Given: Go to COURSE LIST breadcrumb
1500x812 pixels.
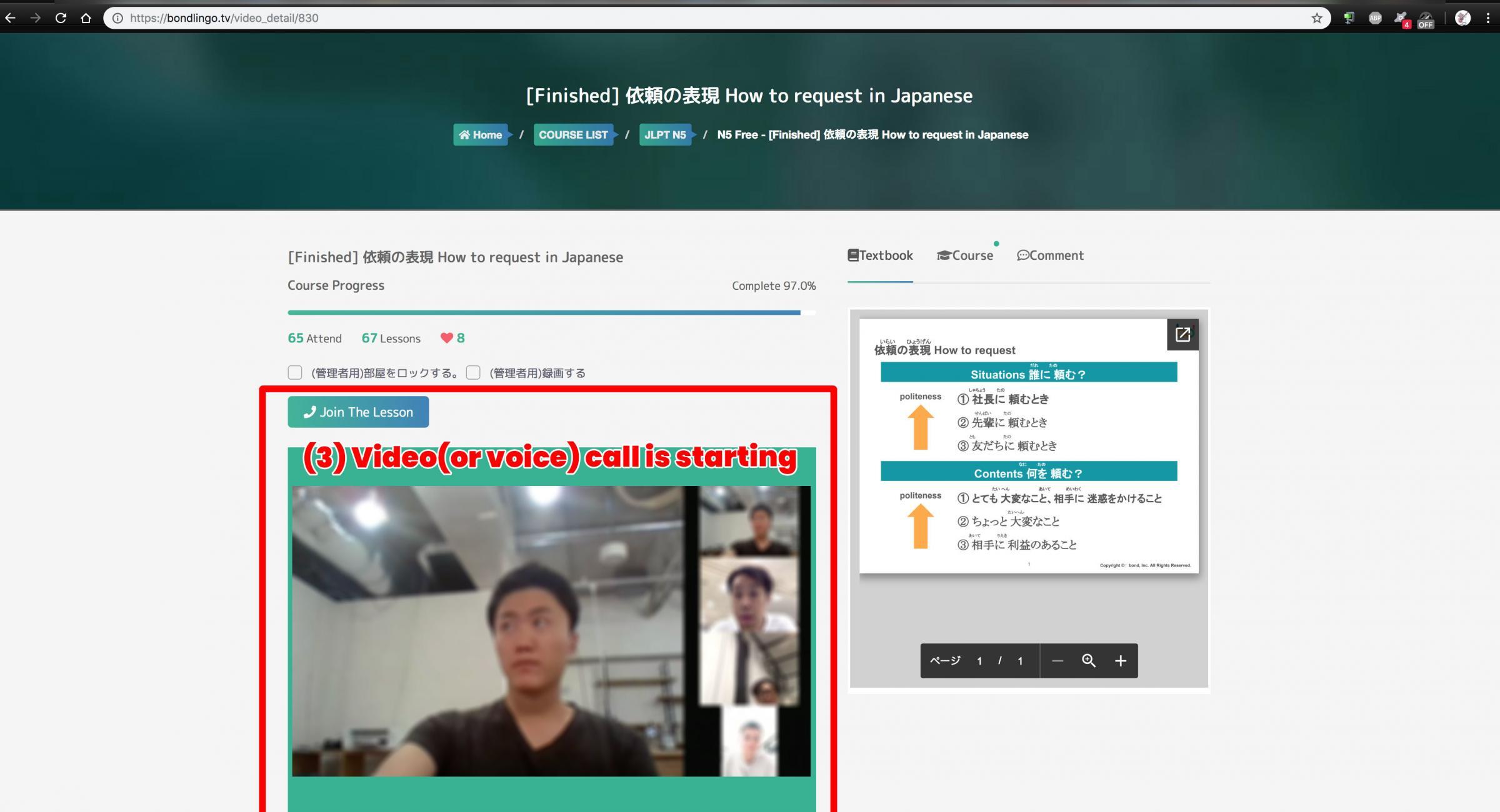Looking at the screenshot, I should pos(572,135).
